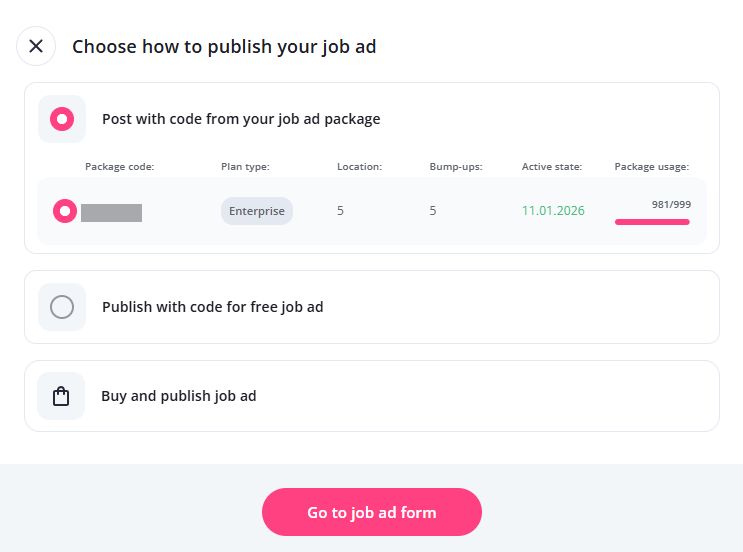Image resolution: width=743 pixels, height=552 pixels.
Task: Click the Go to job ad form button
Action: pyautogui.click(x=371, y=513)
